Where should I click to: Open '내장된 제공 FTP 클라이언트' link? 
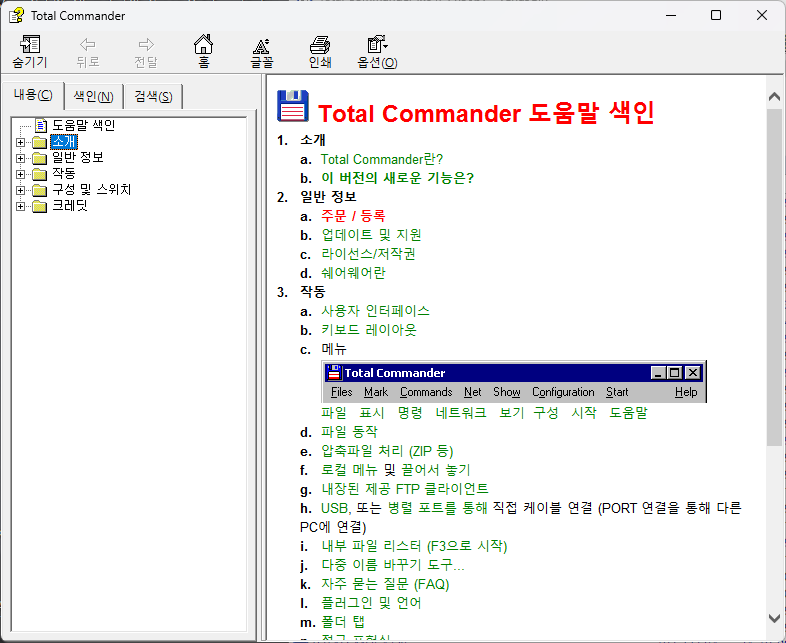click(405, 489)
